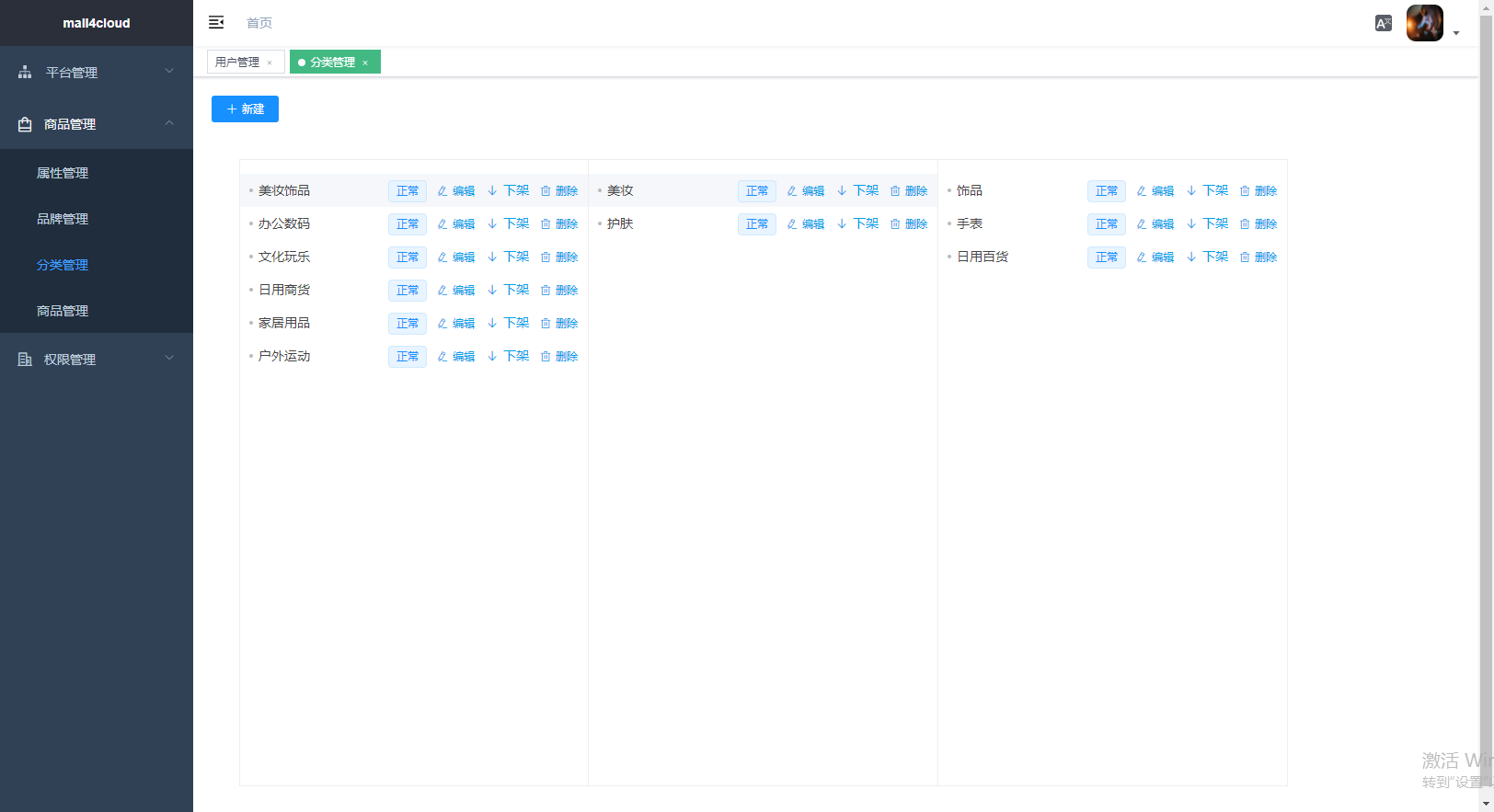
Task: Close the 用户管理 tab
Action: click(270, 63)
